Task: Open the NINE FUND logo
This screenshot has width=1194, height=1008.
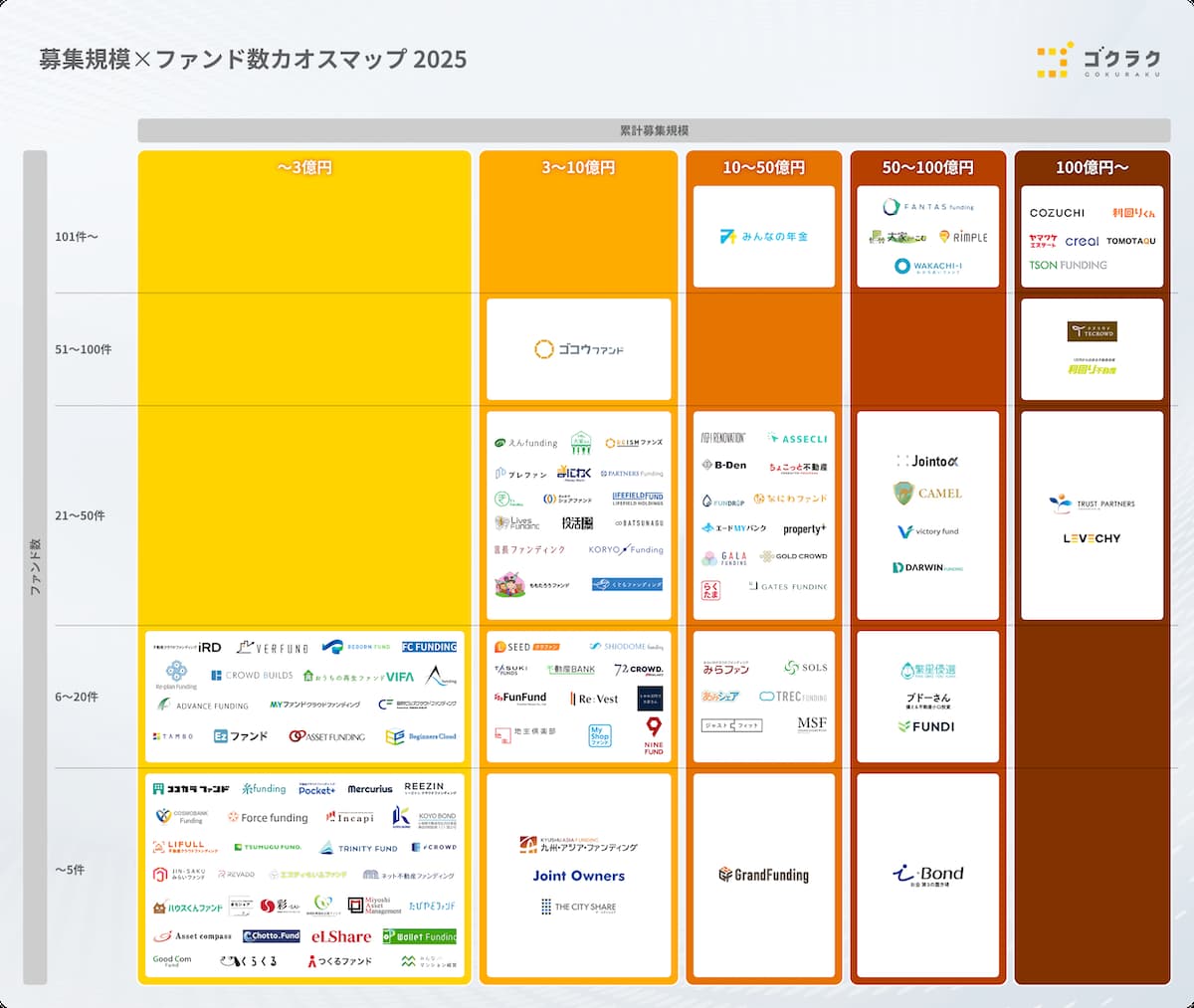Action: [x=654, y=736]
